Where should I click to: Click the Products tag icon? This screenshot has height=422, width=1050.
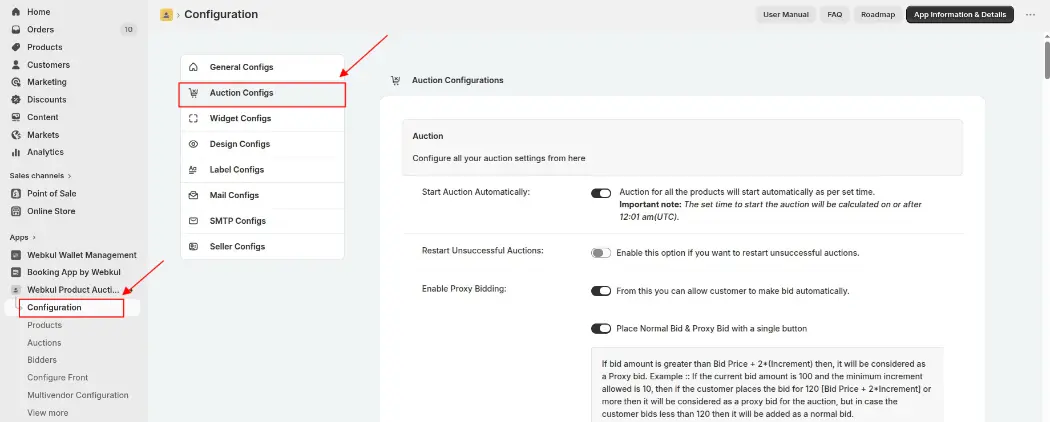pos(16,47)
